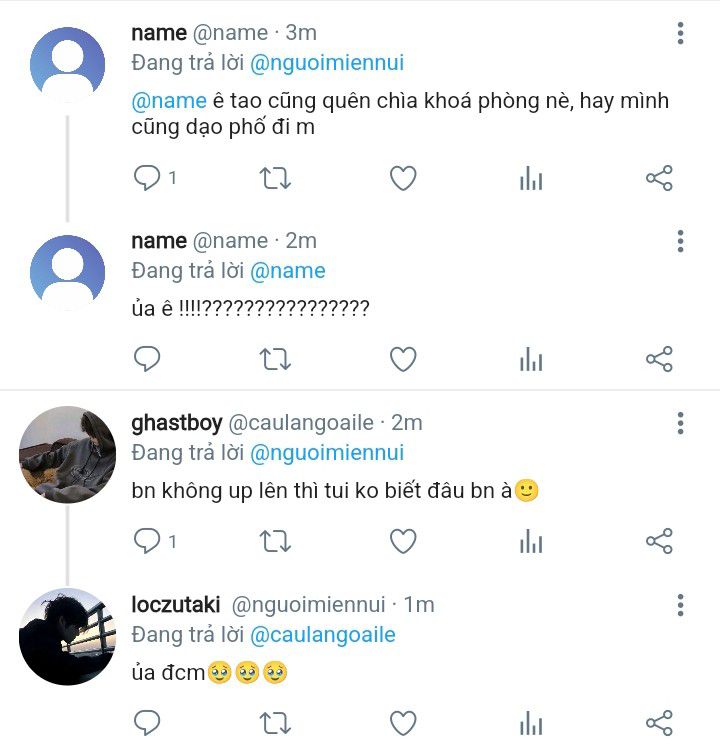Retweet the chìa khoá phòng tweet
Screen dimensions: 720x746
(275, 178)
